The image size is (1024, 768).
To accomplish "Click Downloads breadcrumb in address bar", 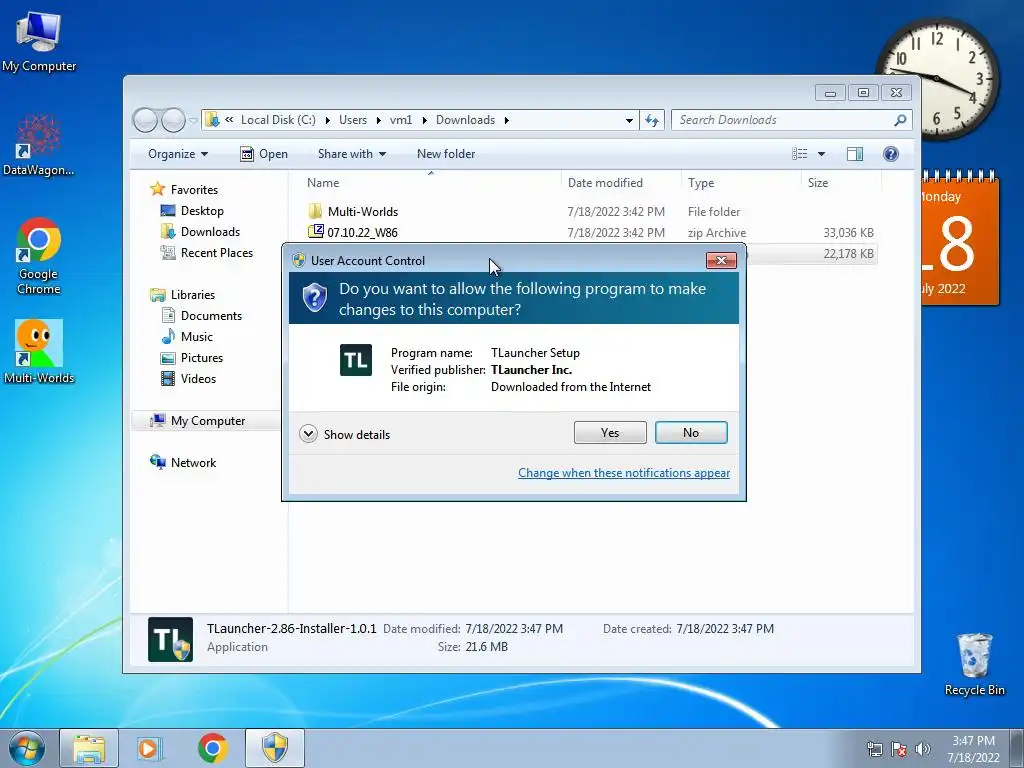I will 466,120.
